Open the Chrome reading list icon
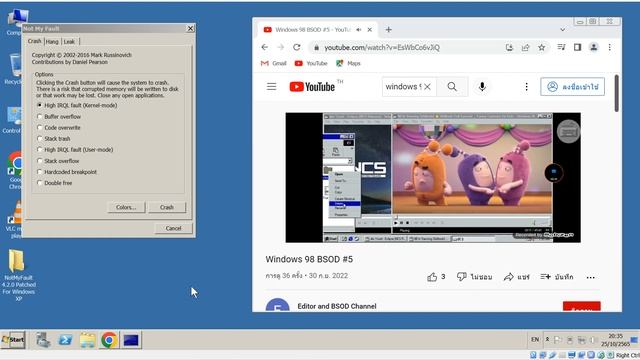Viewport: 640px width, 360px height. [562, 47]
